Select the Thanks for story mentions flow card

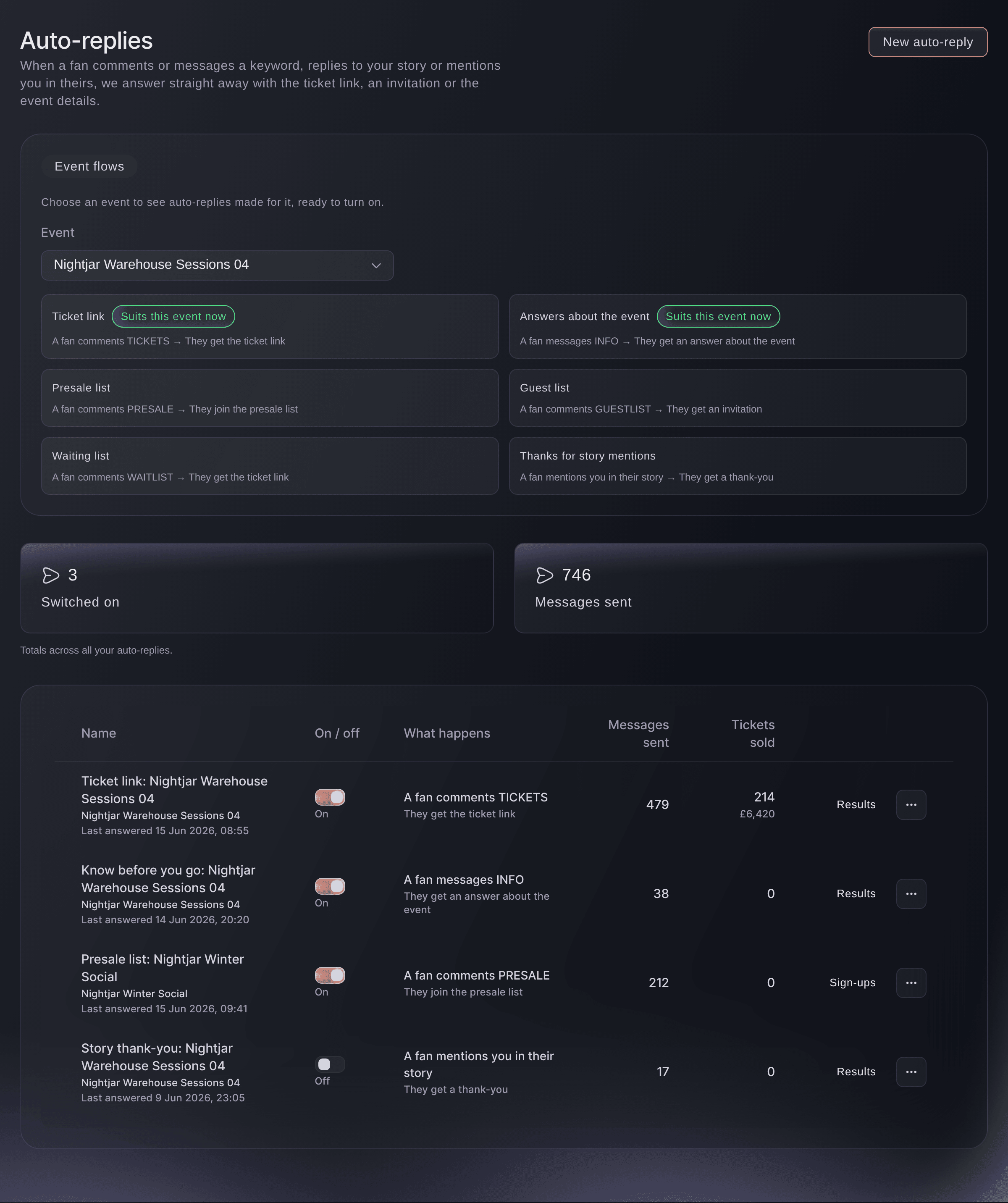point(738,466)
